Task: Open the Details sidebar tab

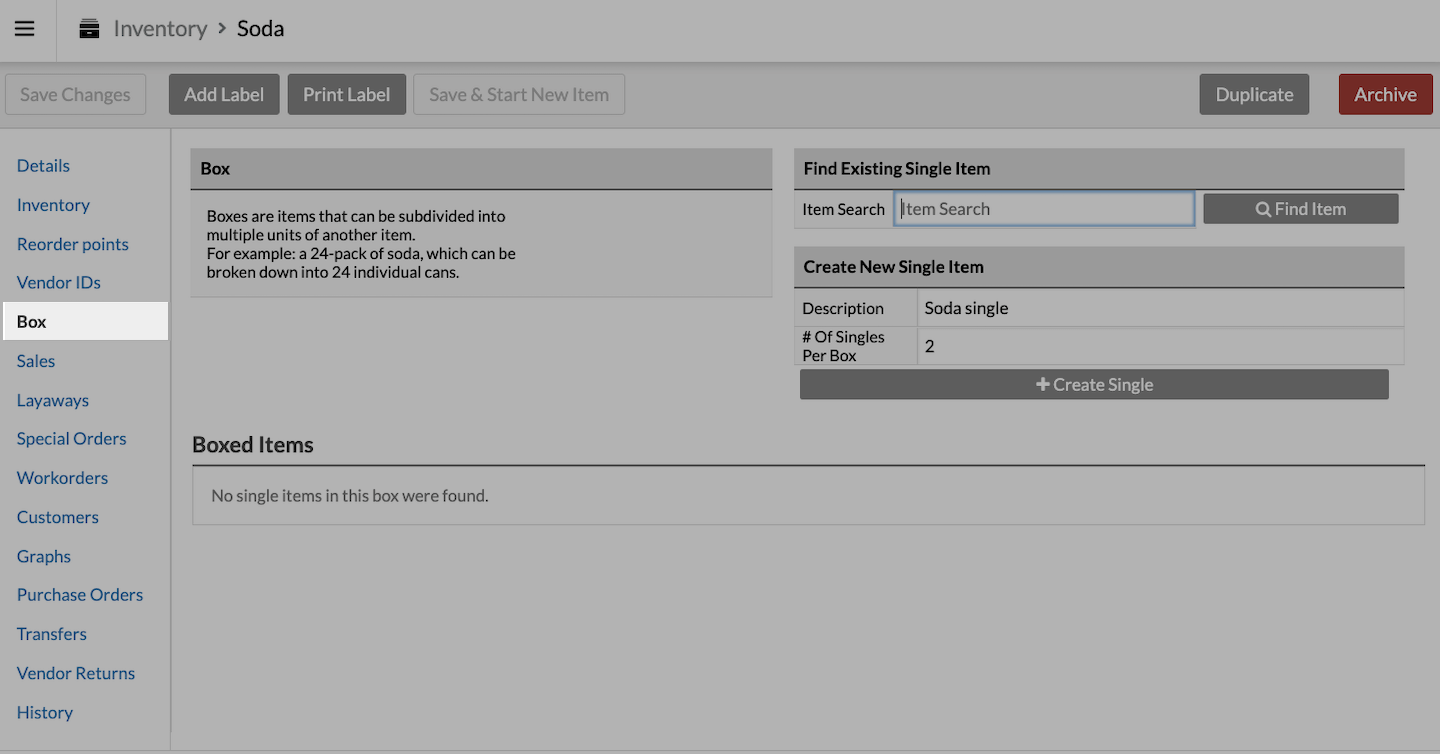Action: [43, 166]
